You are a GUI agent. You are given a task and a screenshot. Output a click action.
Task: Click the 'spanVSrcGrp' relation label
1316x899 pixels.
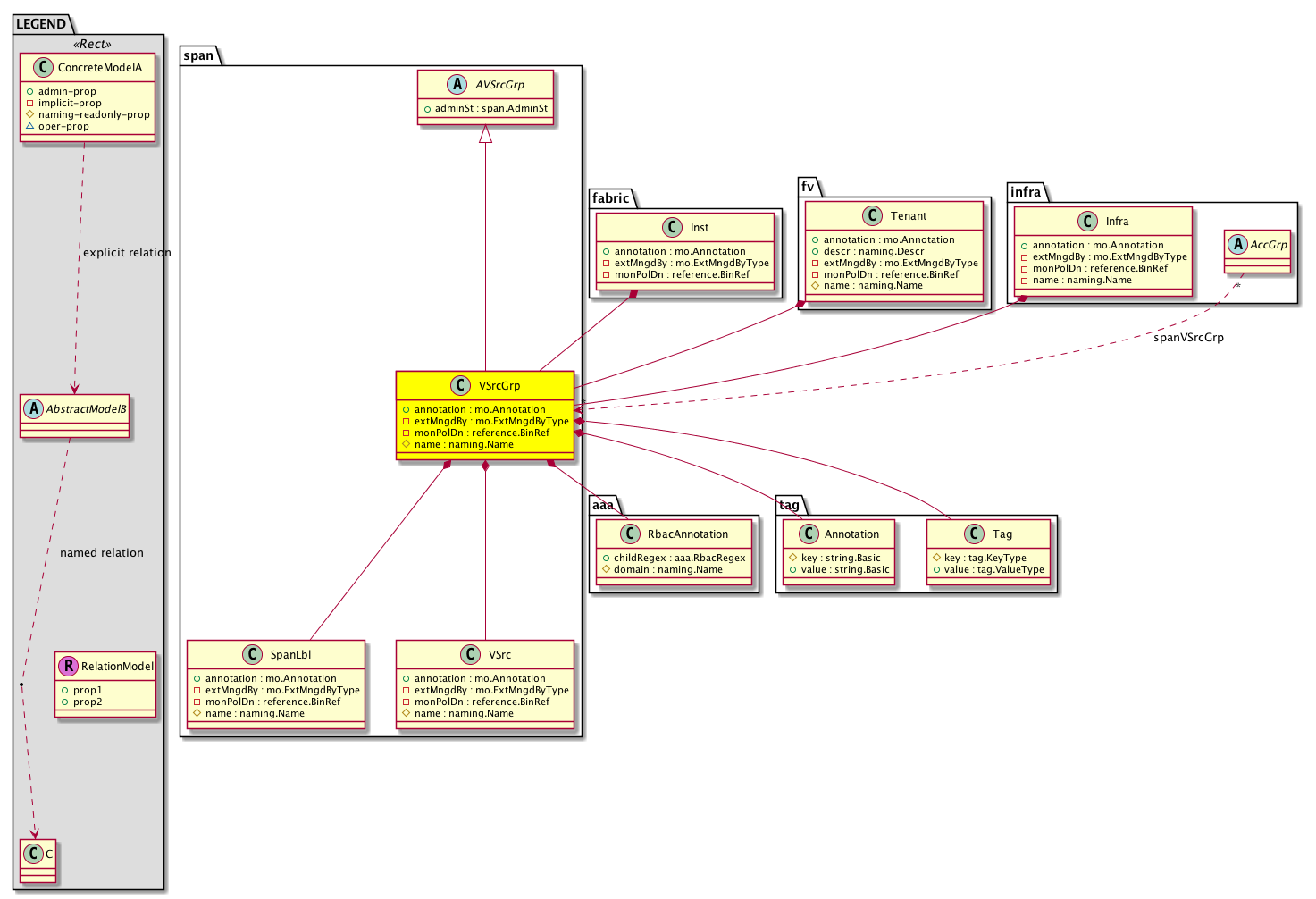(x=1188, y=338)
